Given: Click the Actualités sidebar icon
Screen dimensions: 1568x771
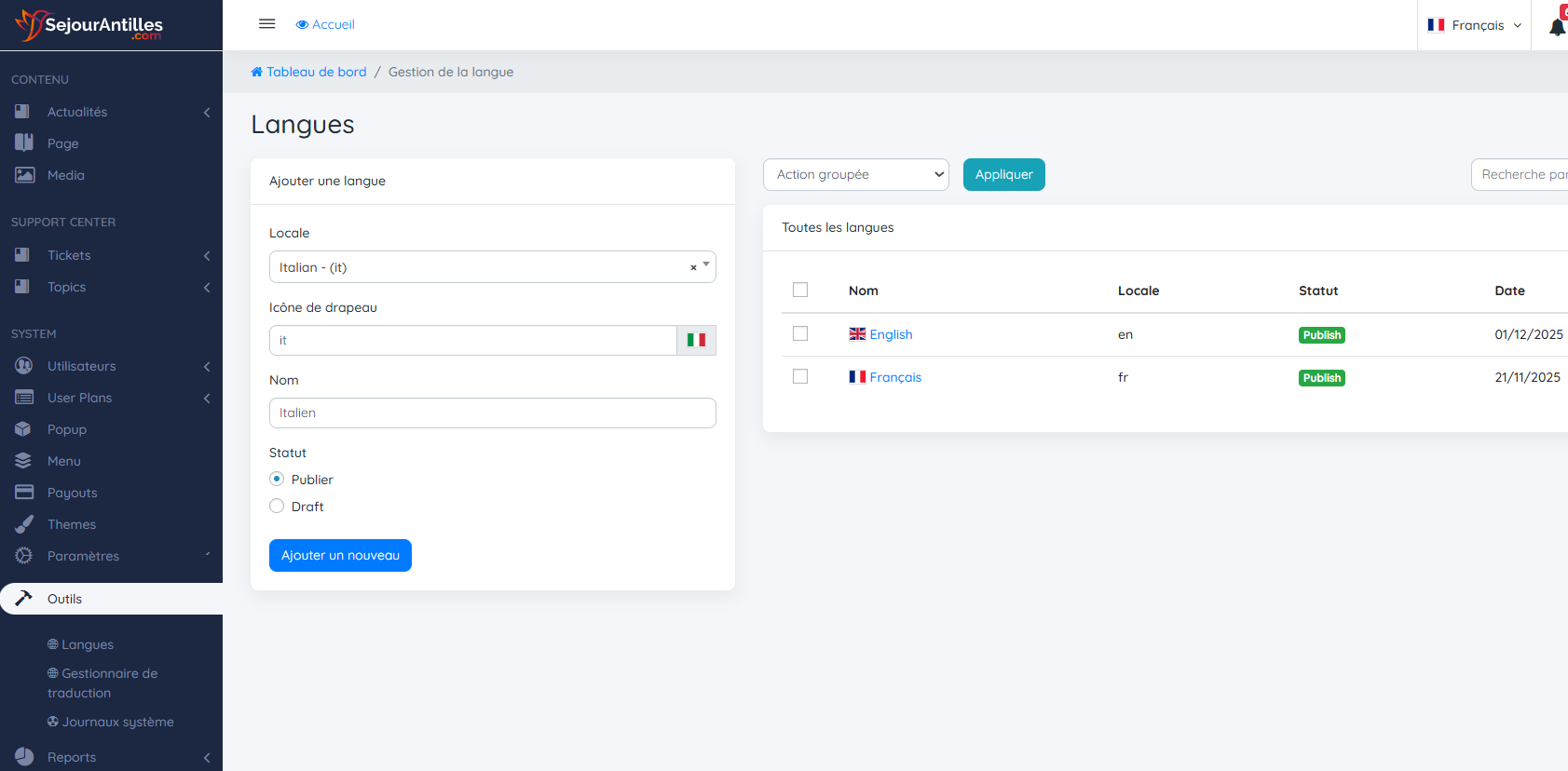Looking at the screenshot, I should pyautogui.click(x=23, y=112).
